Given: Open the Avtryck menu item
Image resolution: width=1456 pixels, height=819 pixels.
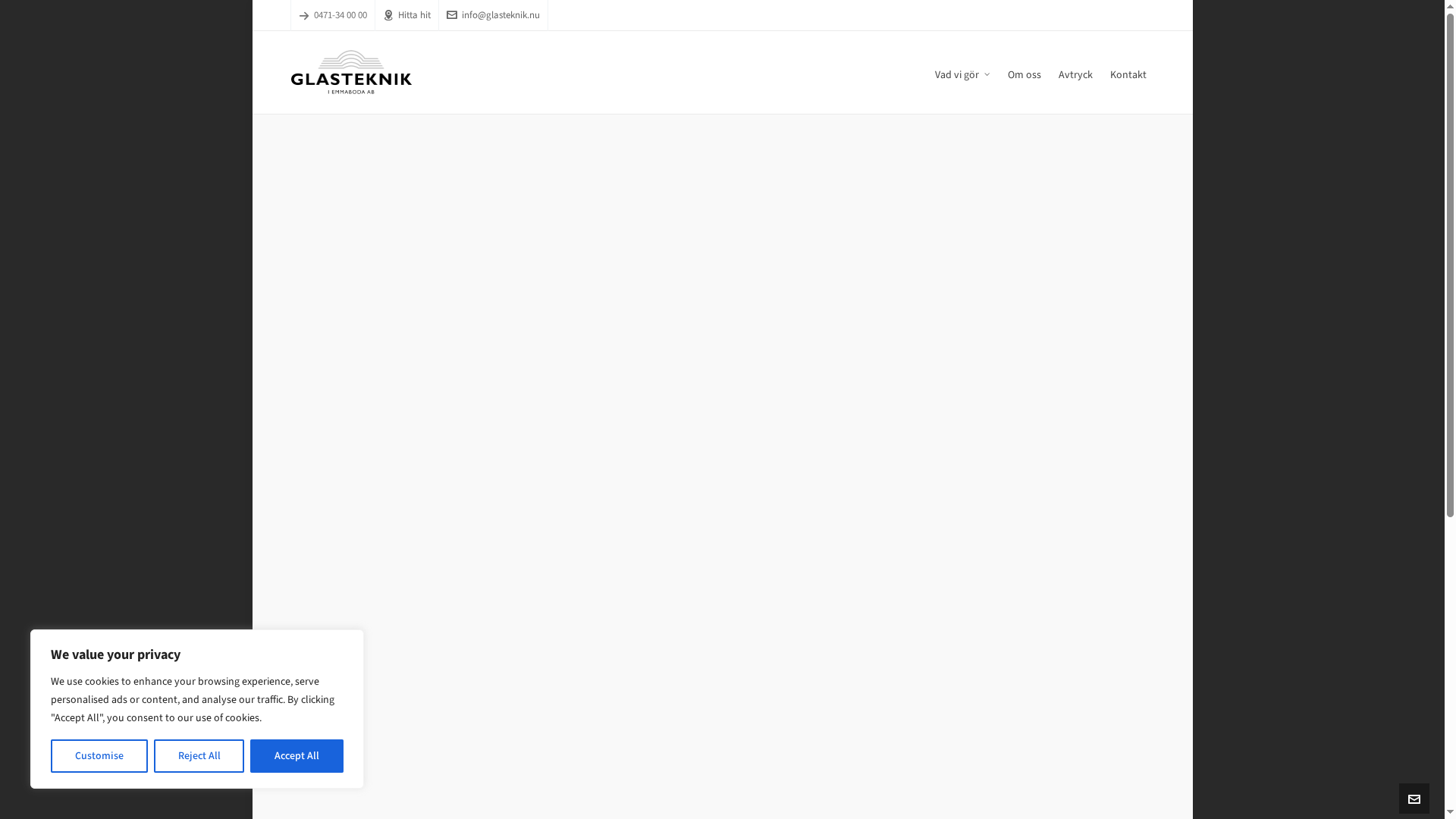Looking at the screenshot, I should (1075, 74).
